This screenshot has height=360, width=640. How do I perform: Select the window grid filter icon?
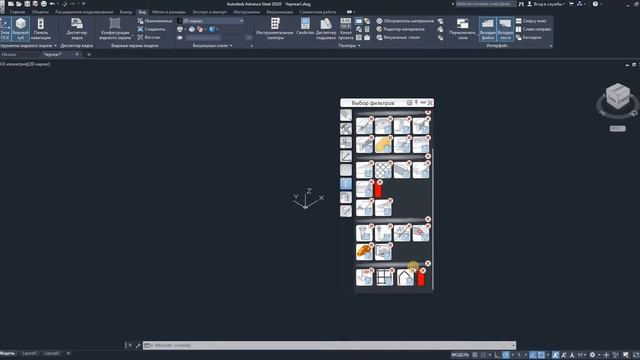point(384,277)
